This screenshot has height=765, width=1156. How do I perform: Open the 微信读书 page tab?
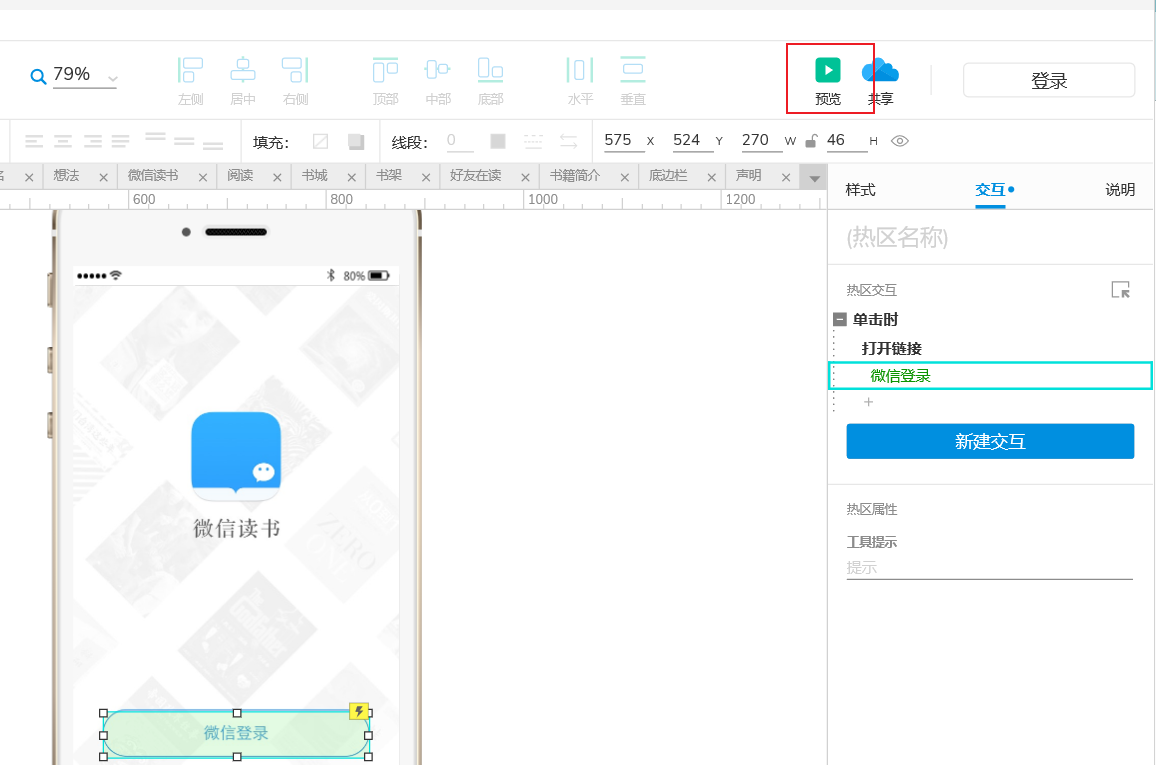(x=153, y=175)
